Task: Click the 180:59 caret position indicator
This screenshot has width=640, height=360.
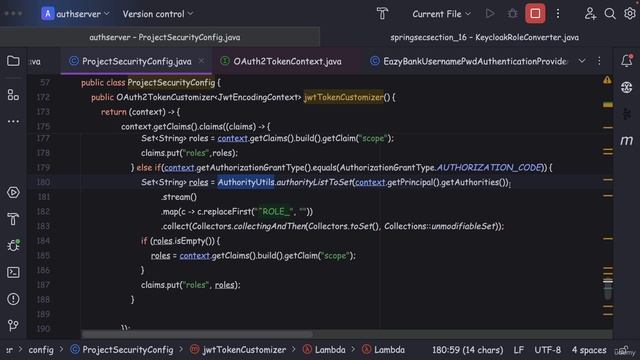Action: click(467, 350)
